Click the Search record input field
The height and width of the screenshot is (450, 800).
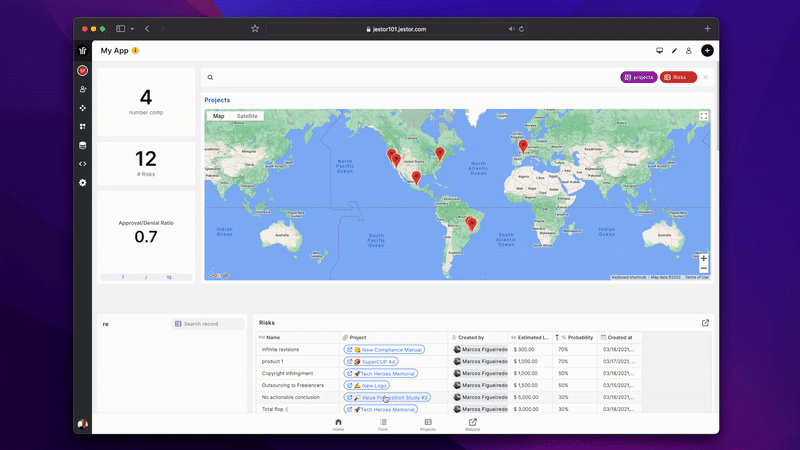click(x=208, y=324)
